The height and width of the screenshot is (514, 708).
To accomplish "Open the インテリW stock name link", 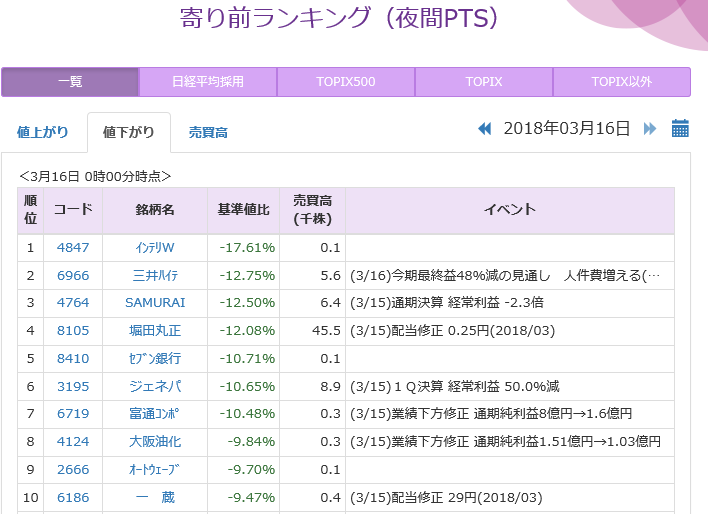I will click(x=155, y=248).
